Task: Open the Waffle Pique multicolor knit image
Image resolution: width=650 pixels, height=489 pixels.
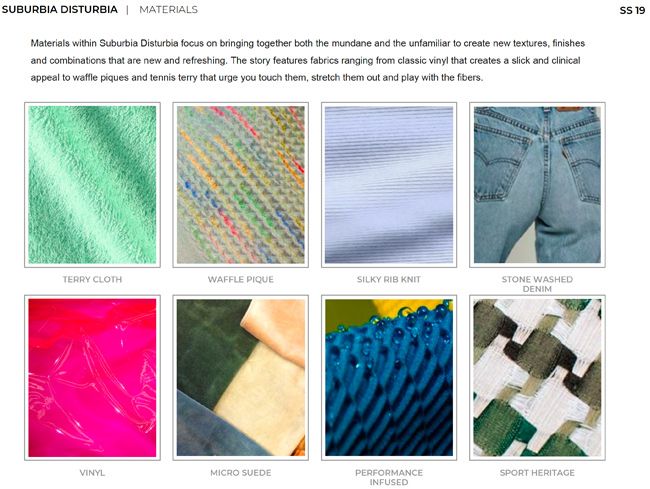Action: (x=240, y=185)
